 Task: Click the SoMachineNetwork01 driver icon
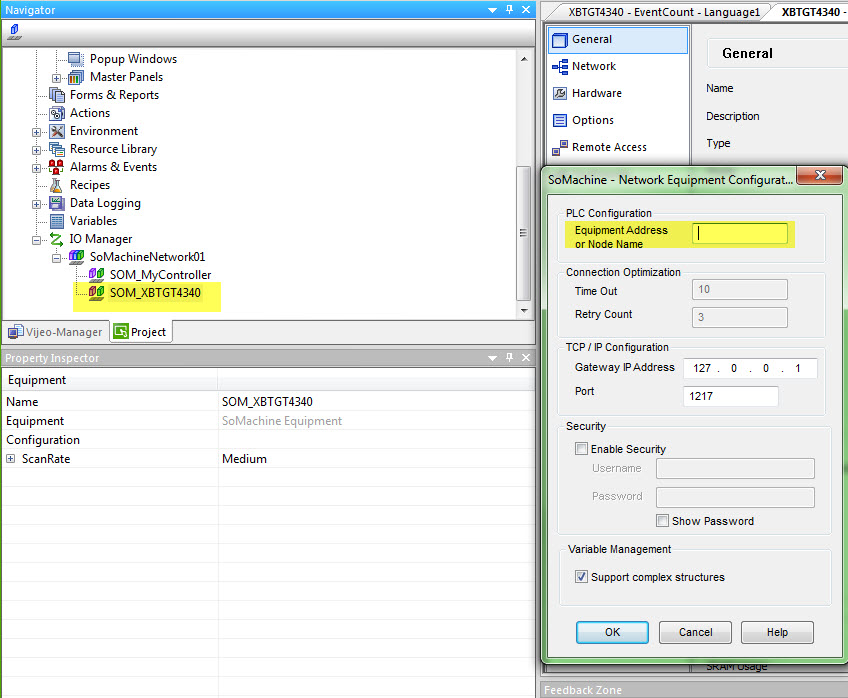pyautogui.click(x=76, y=256)
